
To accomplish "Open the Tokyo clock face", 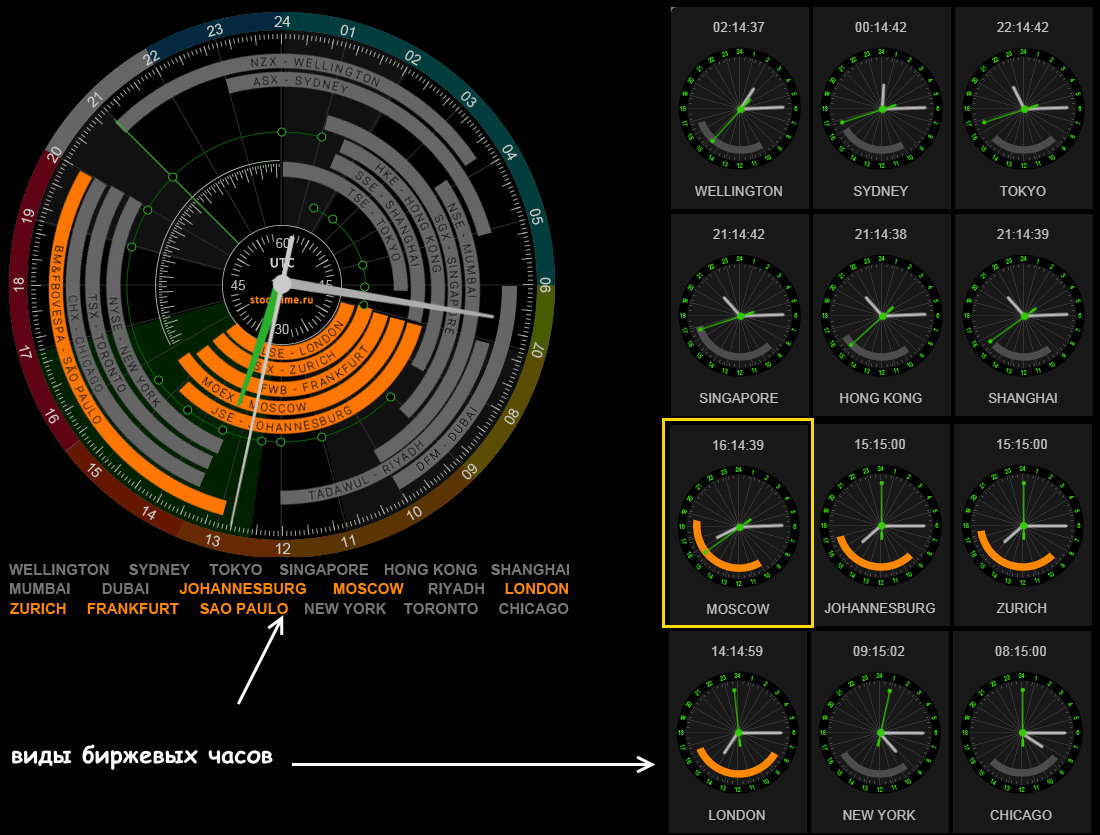I will (x=1023, y=108).
